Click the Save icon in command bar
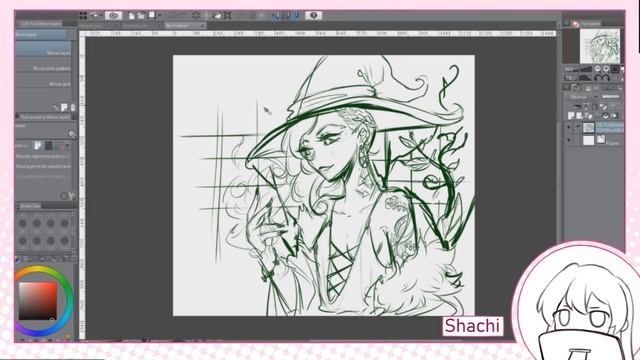Image resolution: width=640 pixels, height=360 pixels. point(151,16)
